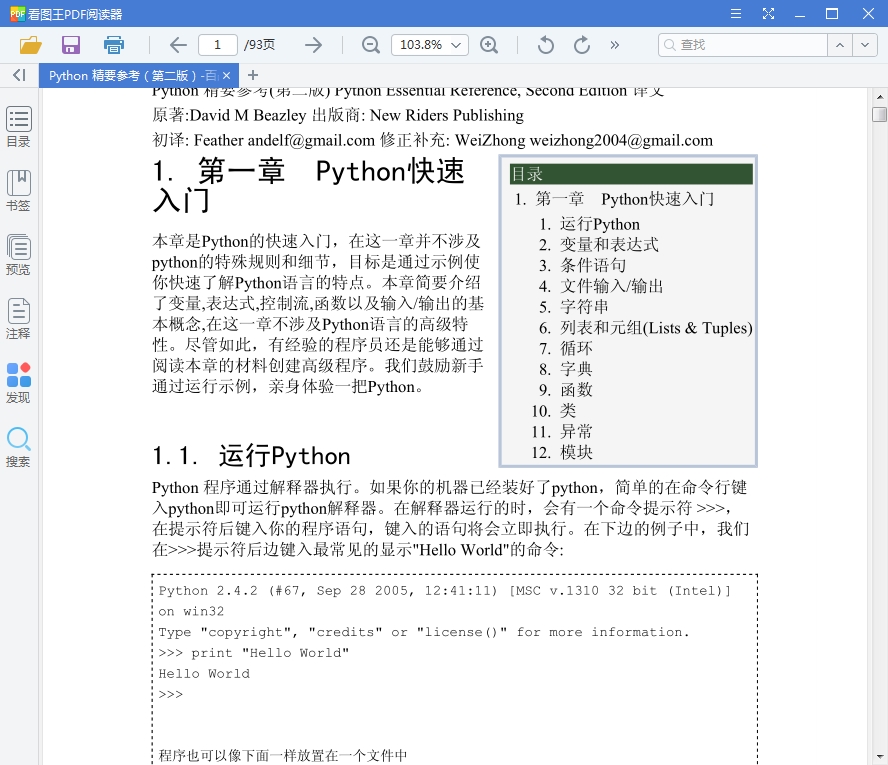Click the scrollbar down arrow
This screenshot has width=888, height=765.
click(880, 757)
